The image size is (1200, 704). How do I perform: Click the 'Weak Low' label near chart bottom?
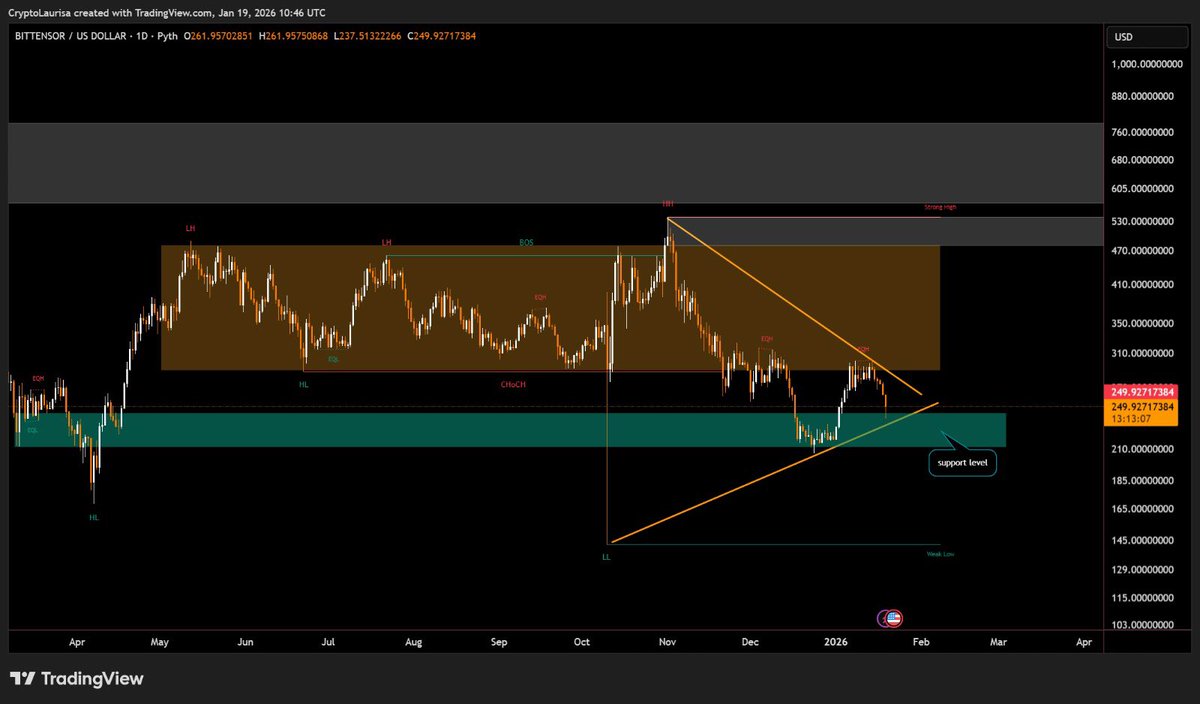[x=939, y=552]
